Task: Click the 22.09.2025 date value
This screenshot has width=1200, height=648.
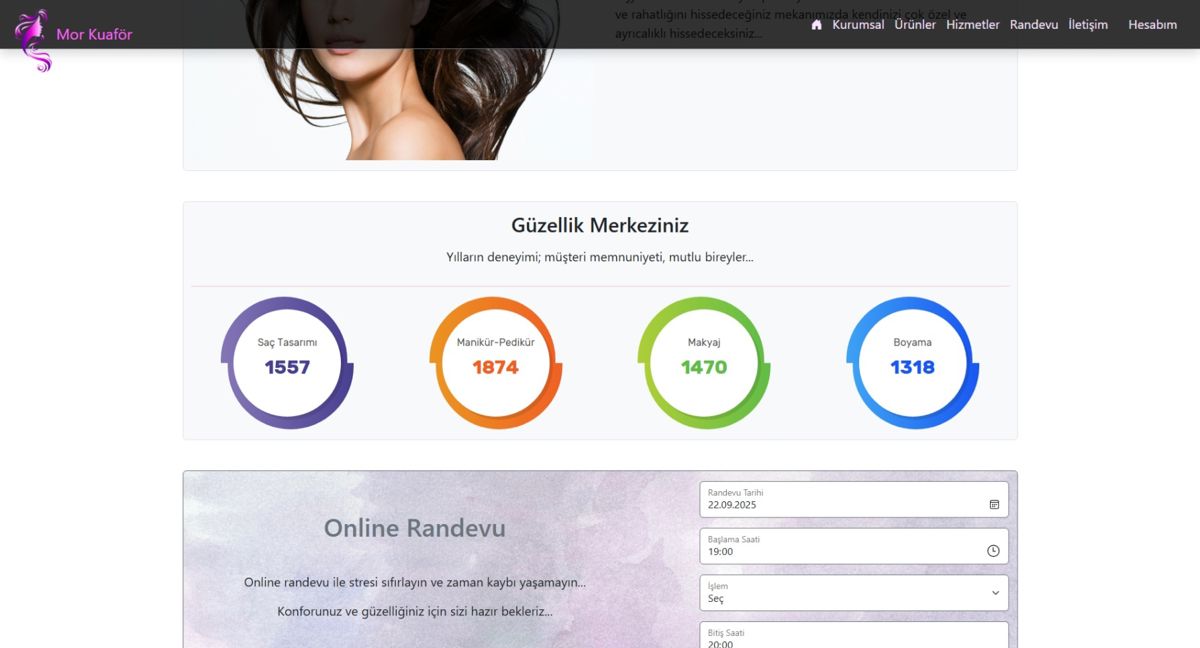Action: 732,505
